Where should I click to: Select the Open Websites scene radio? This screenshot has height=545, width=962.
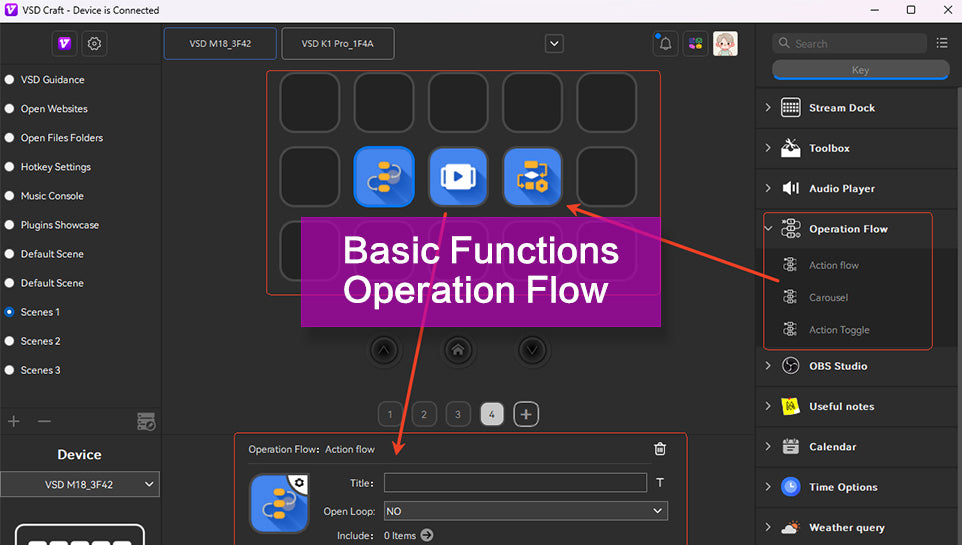pyautogui.click(x=9, y=109)
